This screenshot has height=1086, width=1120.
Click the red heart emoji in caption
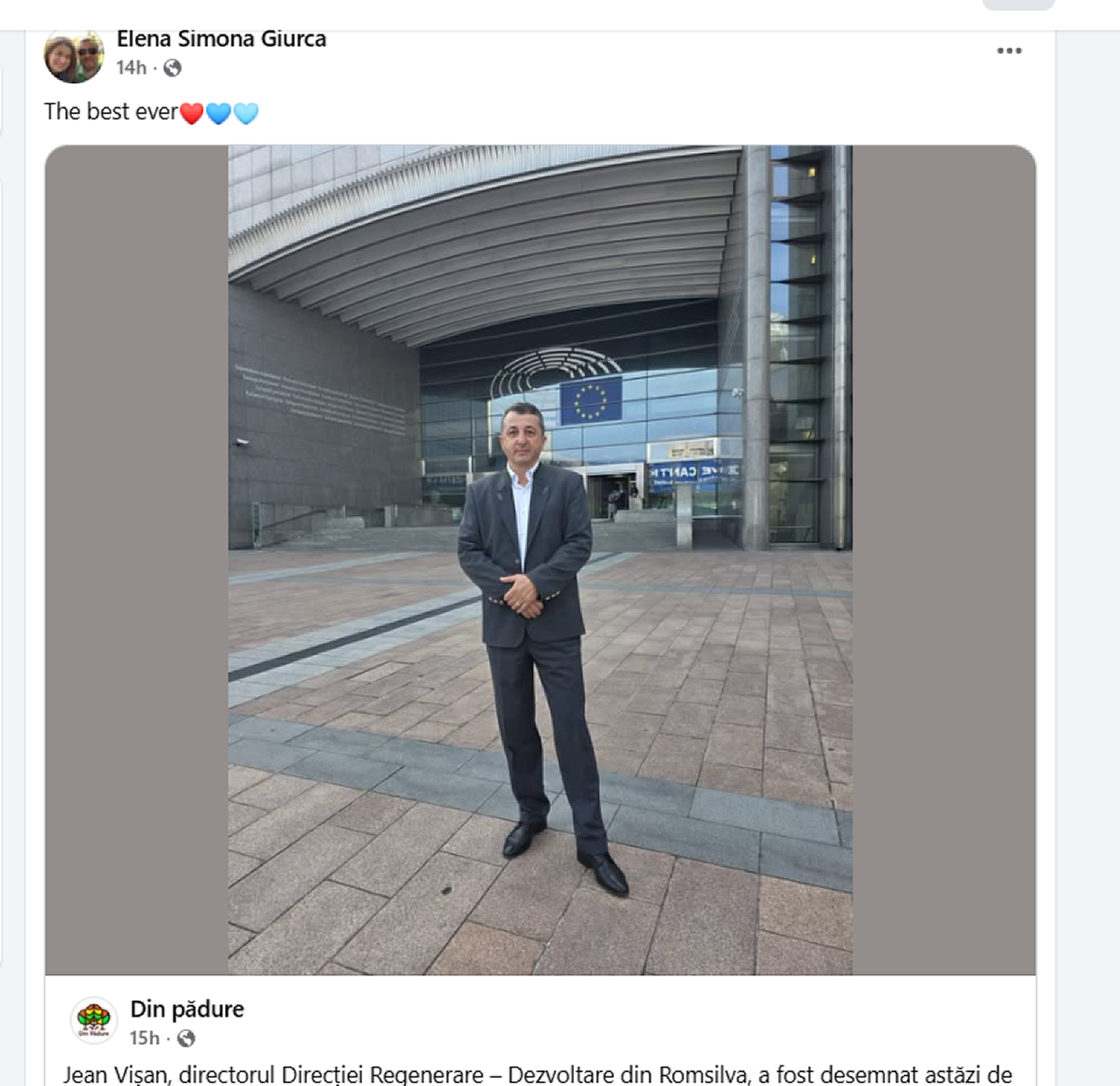[x=191, y=114]
